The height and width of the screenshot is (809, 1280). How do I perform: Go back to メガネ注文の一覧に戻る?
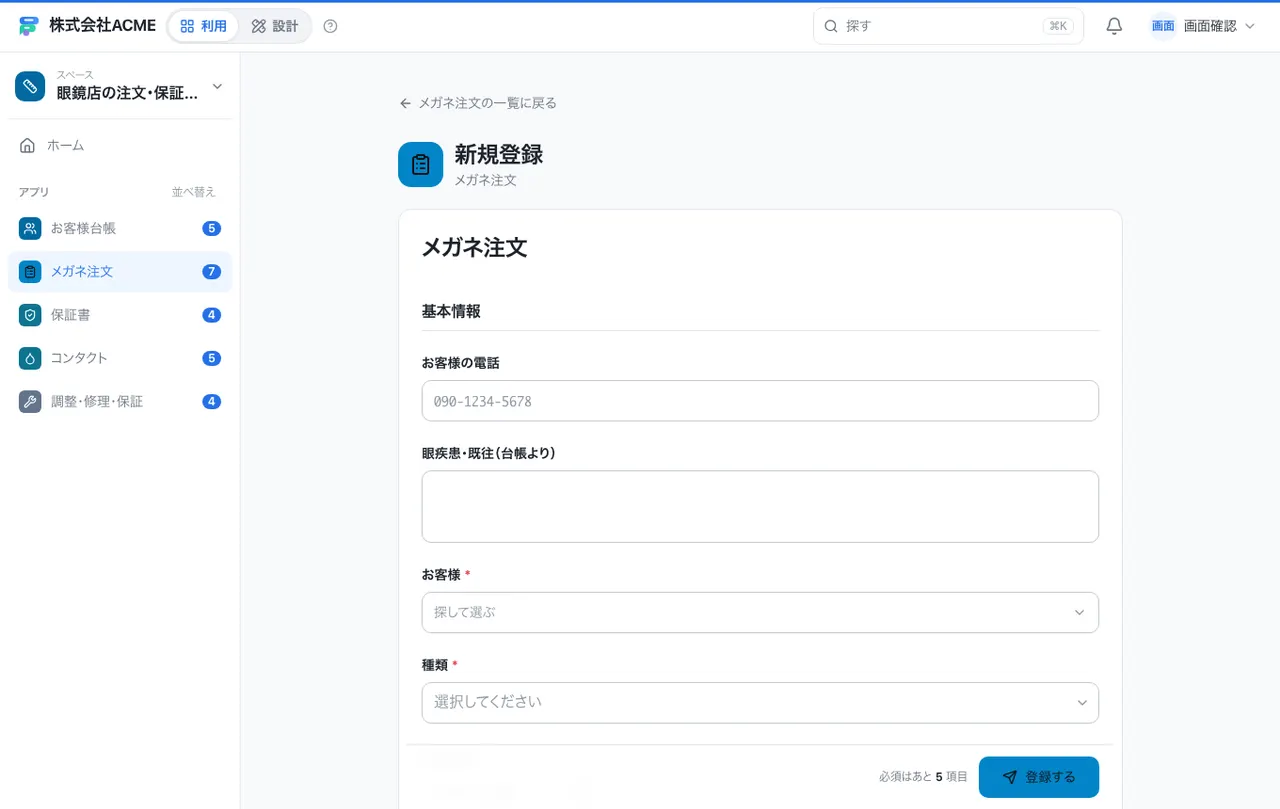(478, 103)
